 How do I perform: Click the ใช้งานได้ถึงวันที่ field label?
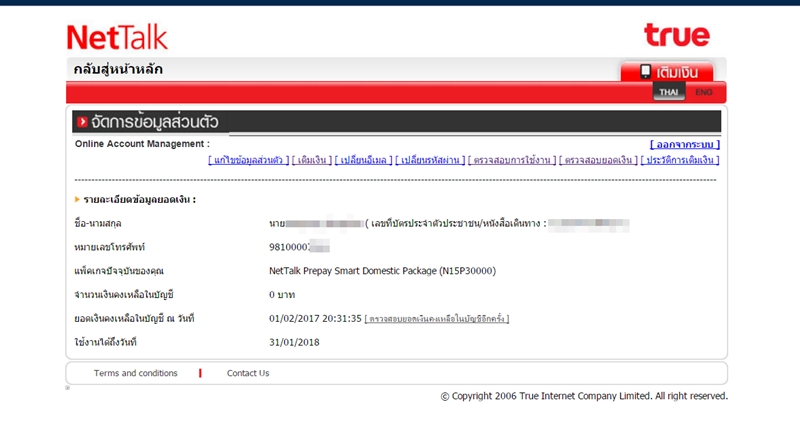[x=106, y=342]
